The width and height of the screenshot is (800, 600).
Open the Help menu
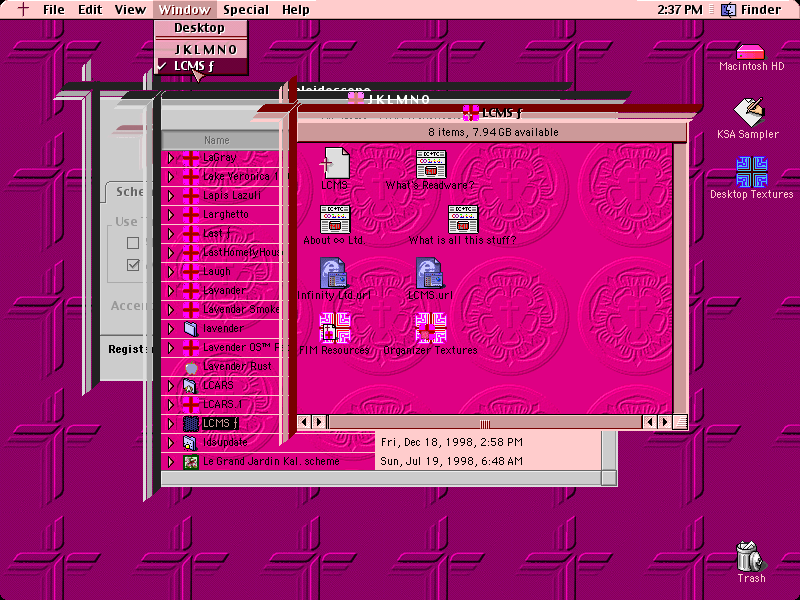coord(296,9)
